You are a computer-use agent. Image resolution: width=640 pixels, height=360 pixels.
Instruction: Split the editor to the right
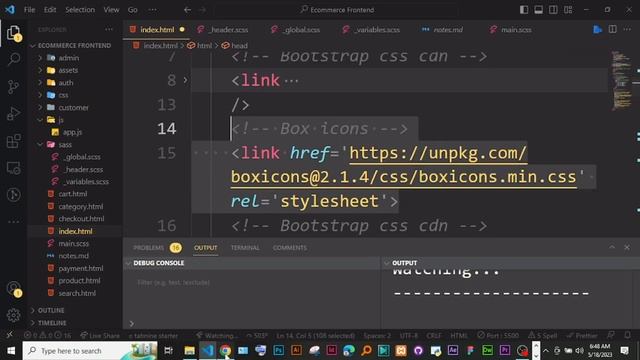tap(613, 29)
